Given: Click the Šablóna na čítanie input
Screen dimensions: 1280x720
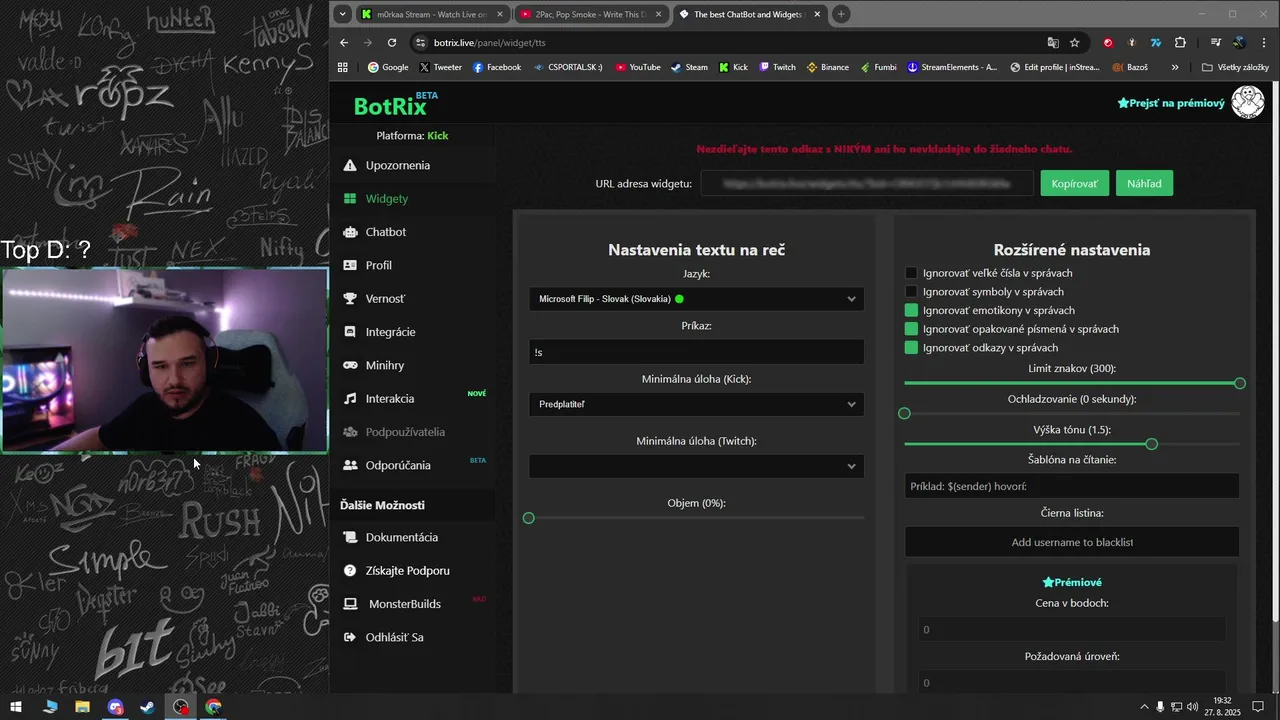Looking at the screenshot, I should pyautogui.click(x=1072, y=486).
